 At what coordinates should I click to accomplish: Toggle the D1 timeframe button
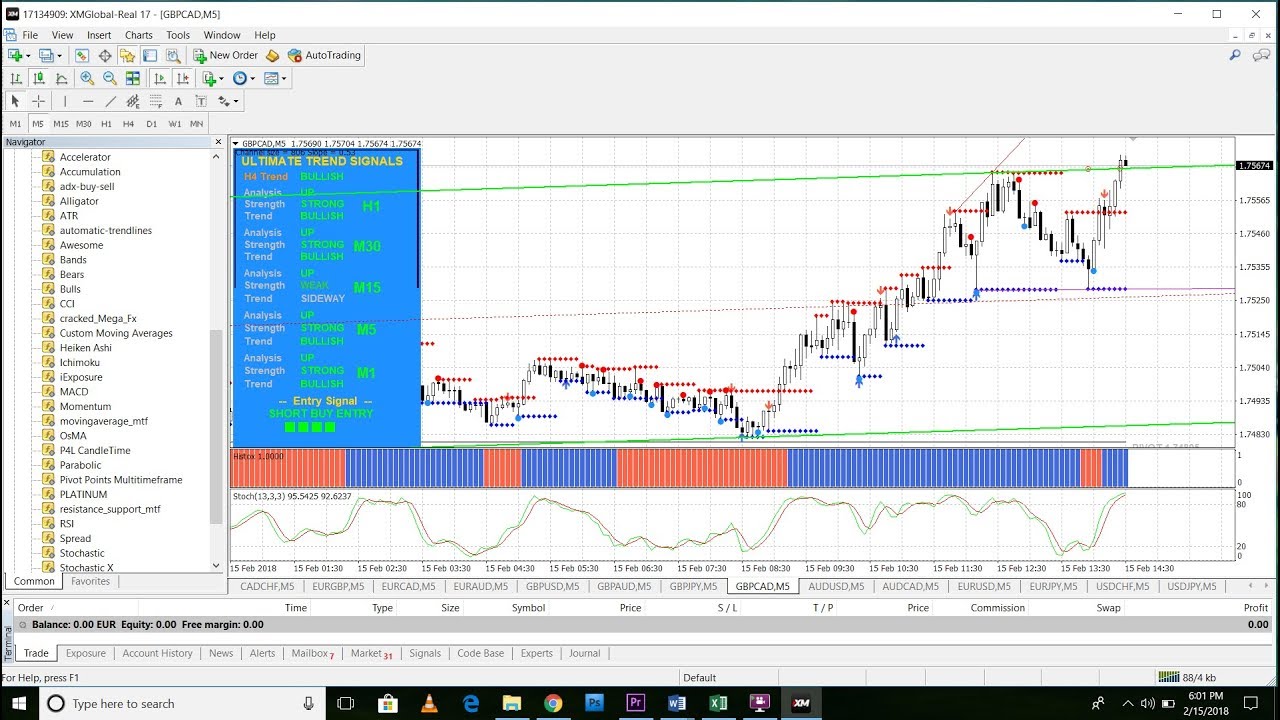pyautogui.click(x=151, y=124)
